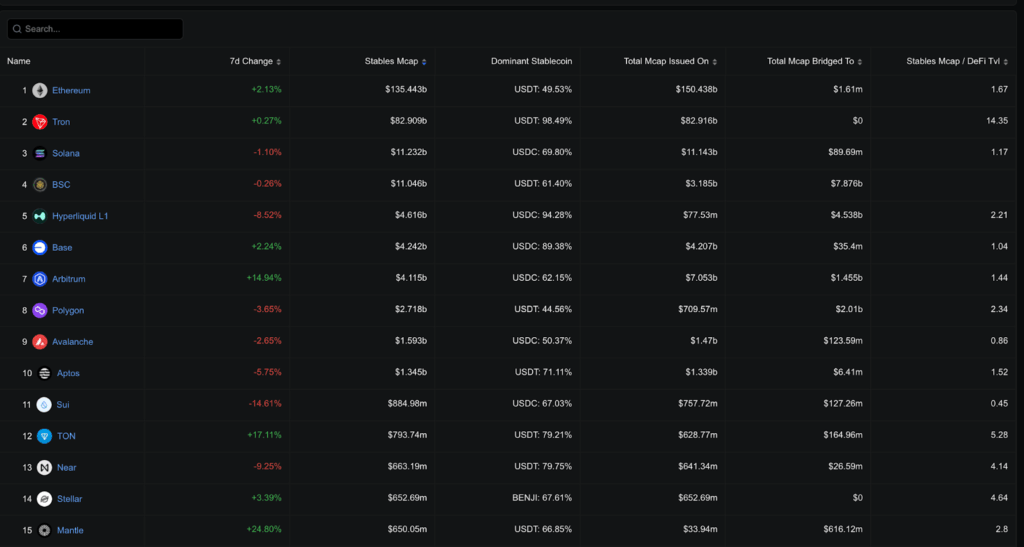Sort by 7d Change column arrows
The width and height of the screenshot is (1024, 547).
click(x=279, y=62)
